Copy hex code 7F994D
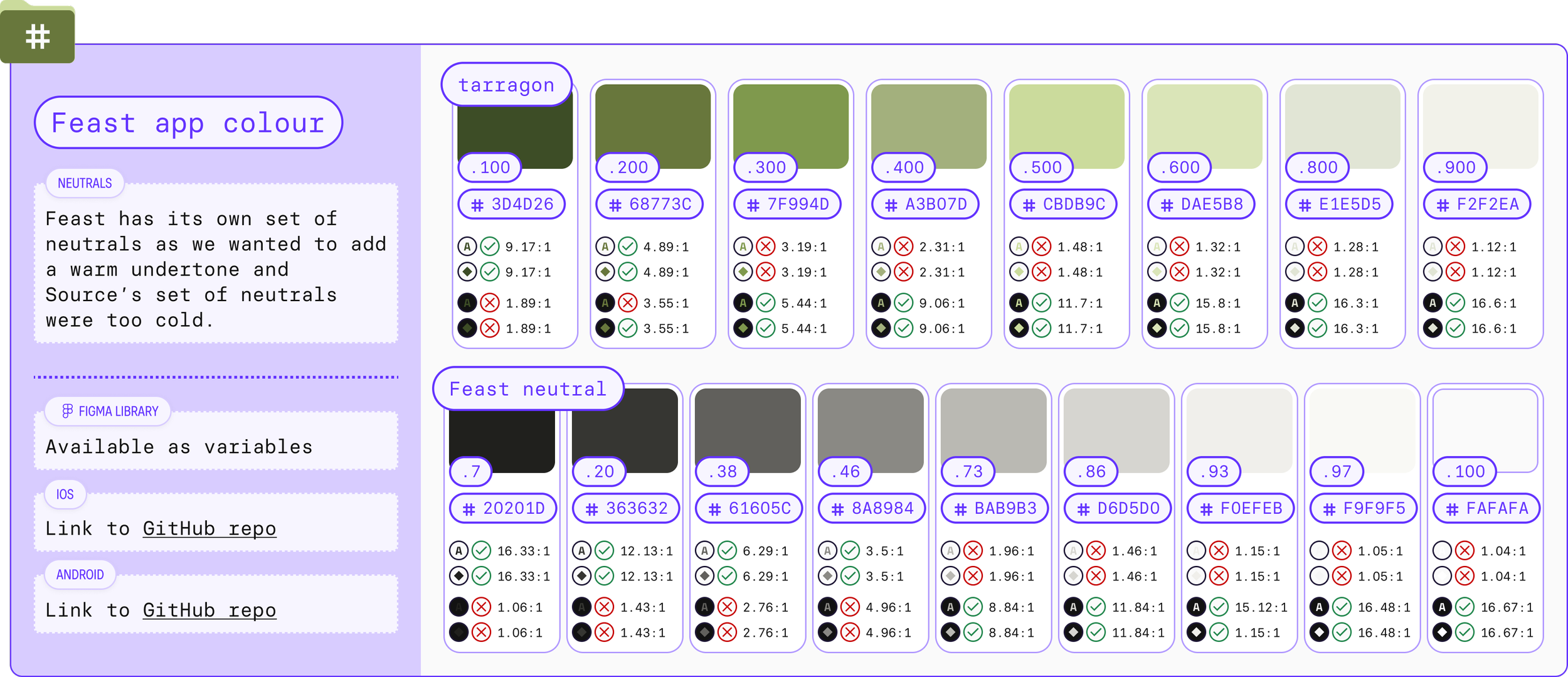1568x677 pixels. pos(788,204)
